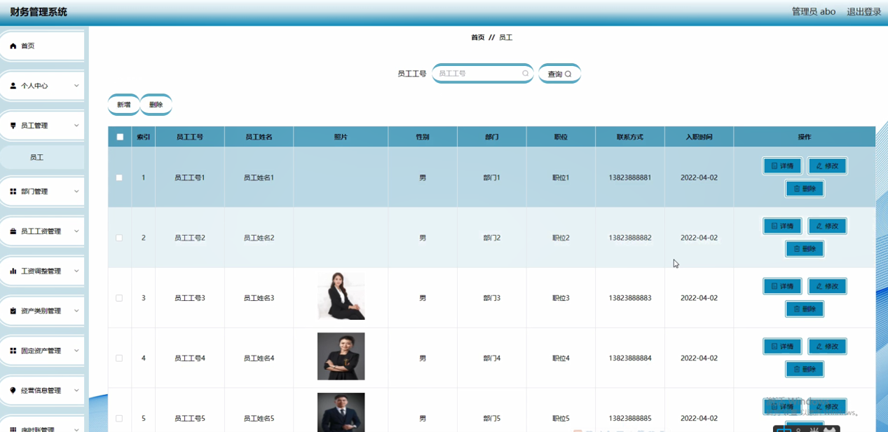
Task: Check the checkbox for row 员工工号2
Action: click(x=119, y=238)
